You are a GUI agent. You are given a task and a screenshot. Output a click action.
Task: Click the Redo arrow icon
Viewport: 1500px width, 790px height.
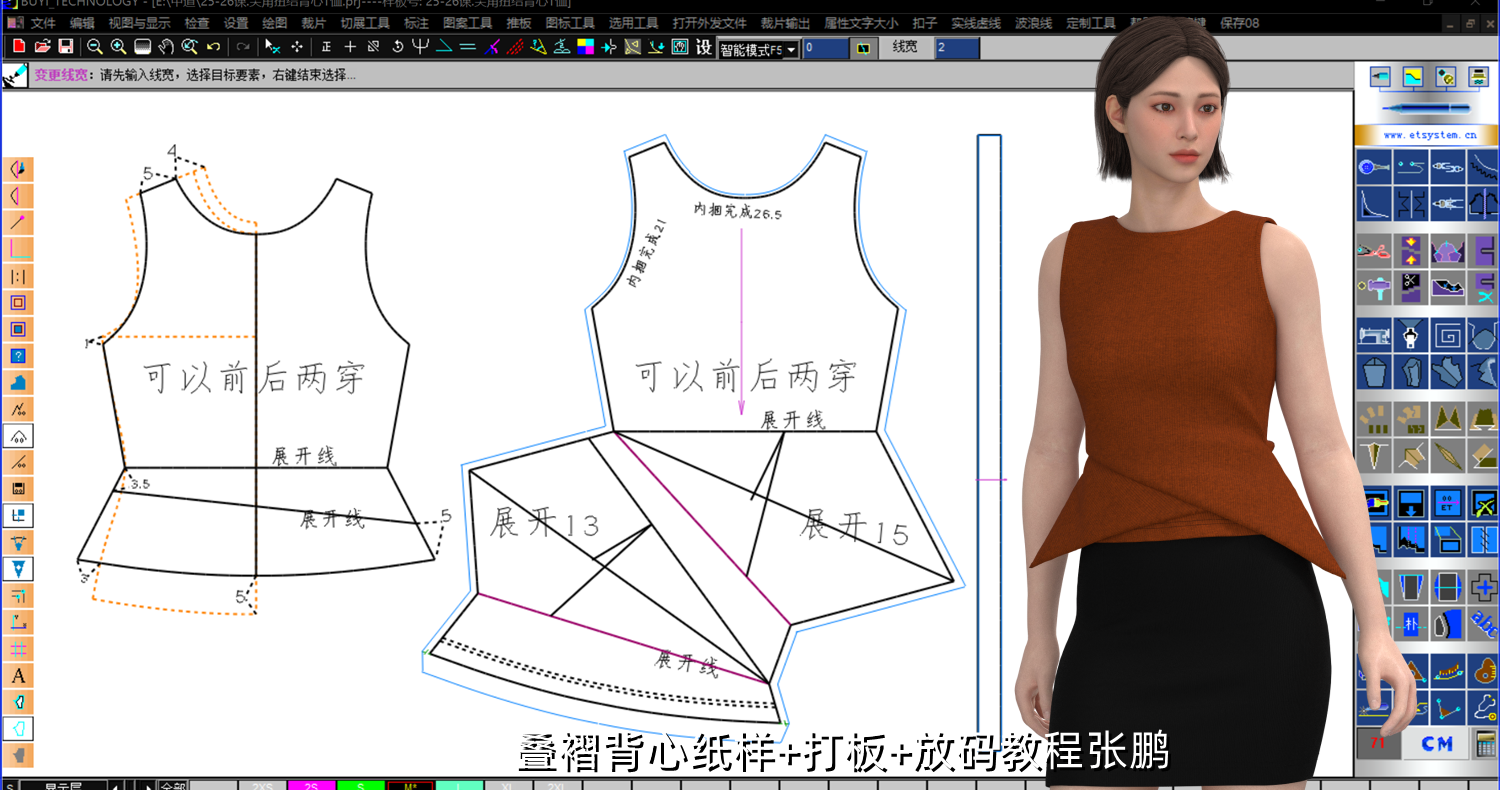click(242, 46)
